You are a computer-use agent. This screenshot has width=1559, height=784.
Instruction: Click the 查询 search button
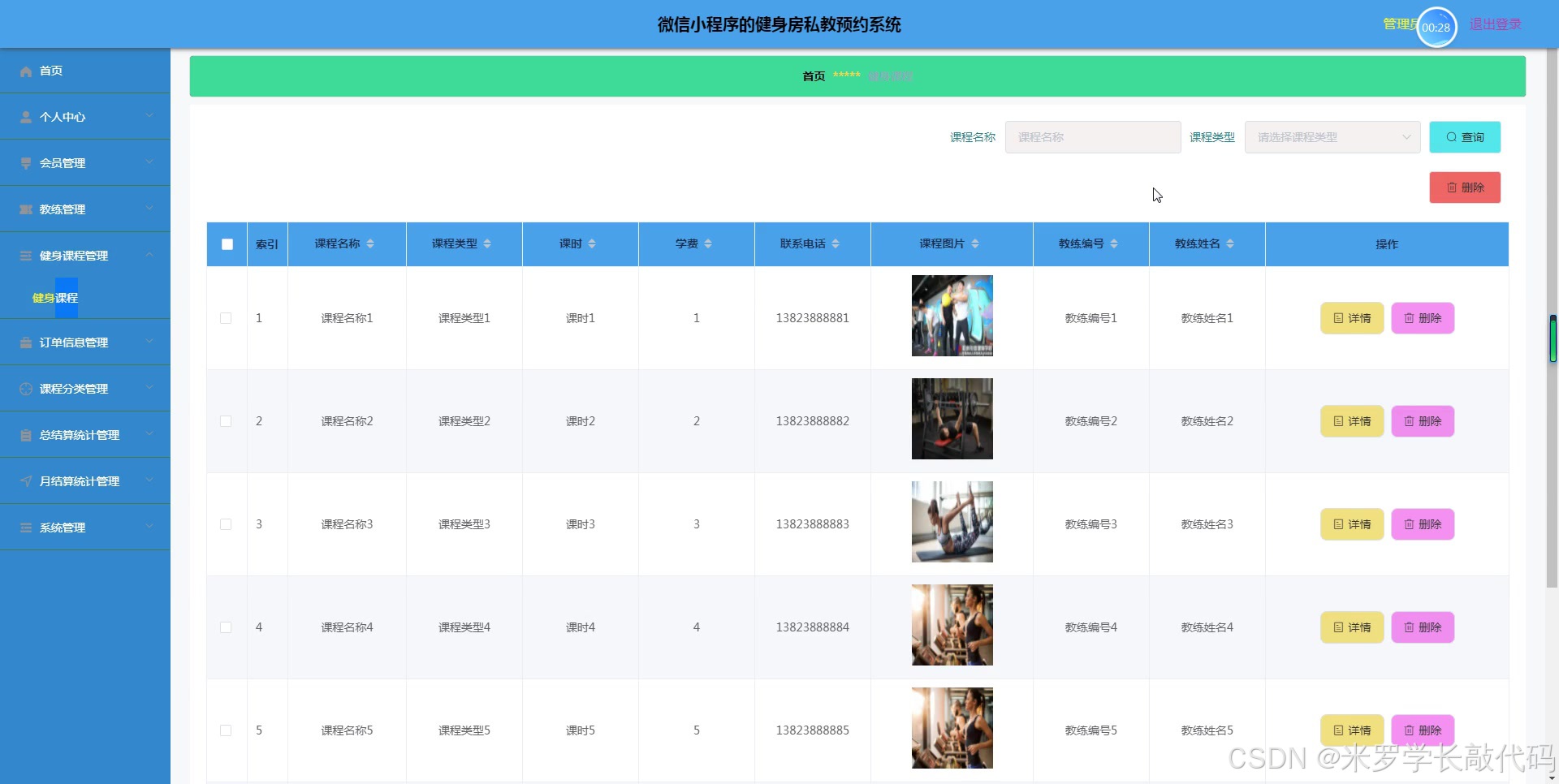1464,137
